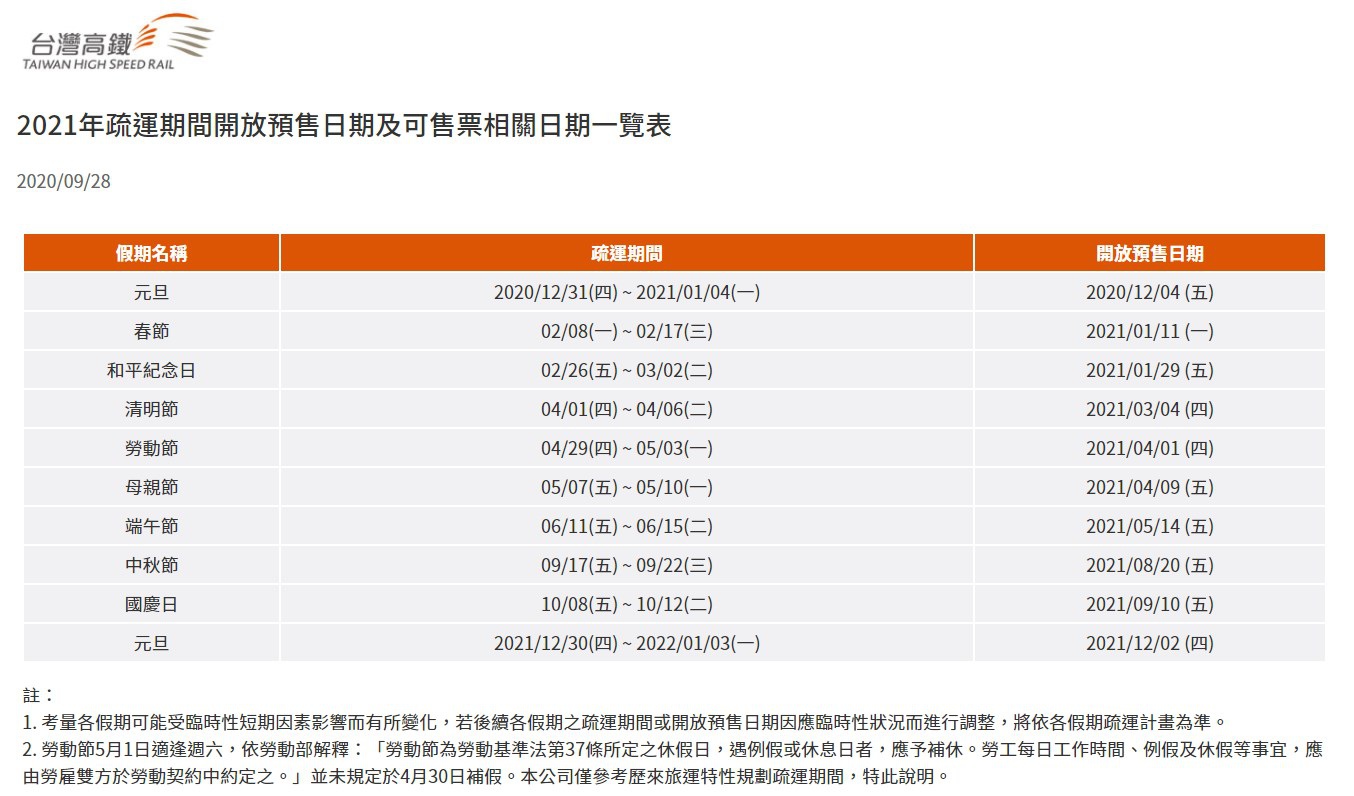Image resolution: width=1354 pixels, height=796 pixels.
Task: Click the 註: notes heading
Action: 38,695
